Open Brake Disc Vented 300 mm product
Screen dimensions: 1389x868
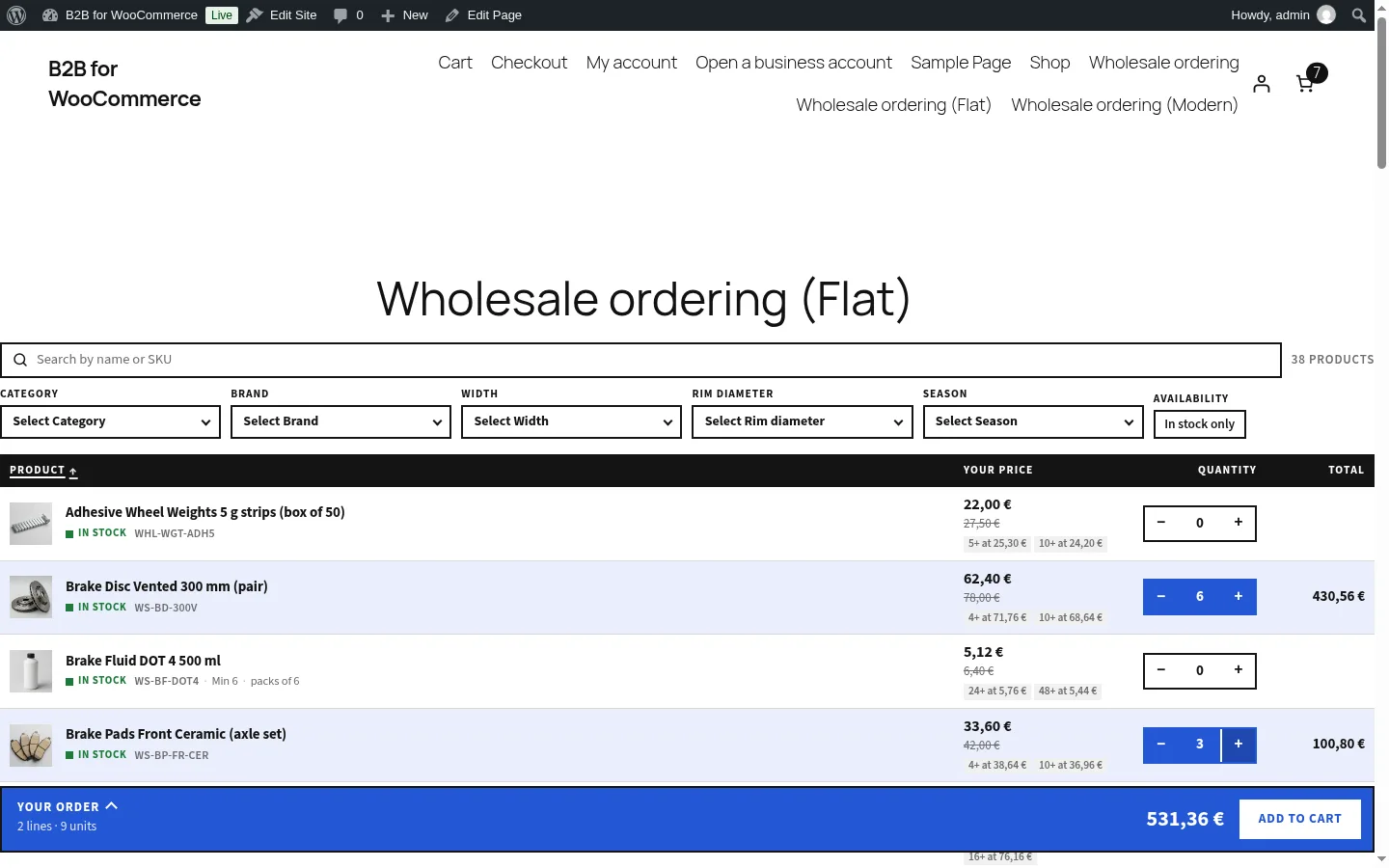[167, 586]
